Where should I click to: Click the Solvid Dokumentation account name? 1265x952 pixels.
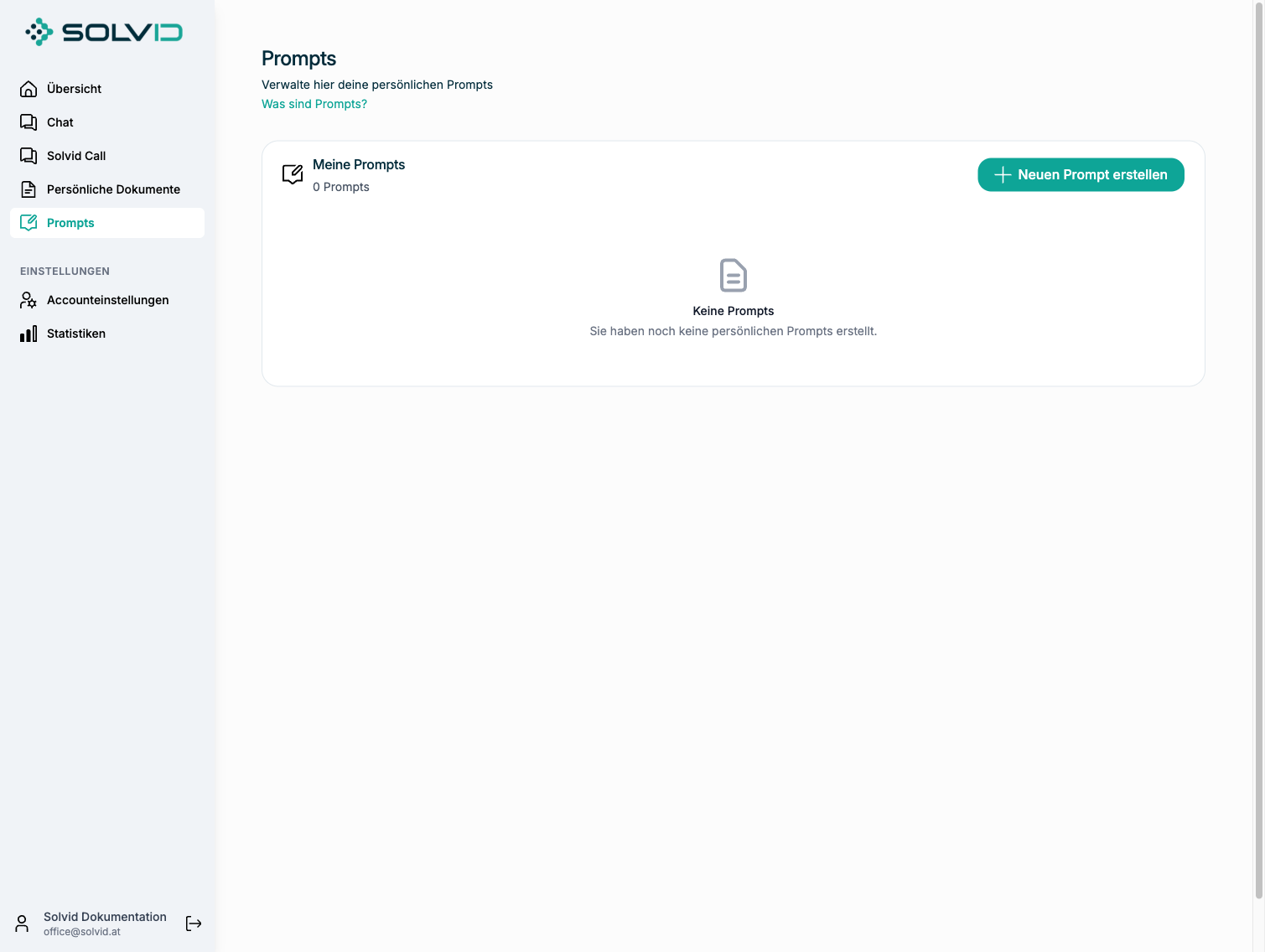click(105, 917)
